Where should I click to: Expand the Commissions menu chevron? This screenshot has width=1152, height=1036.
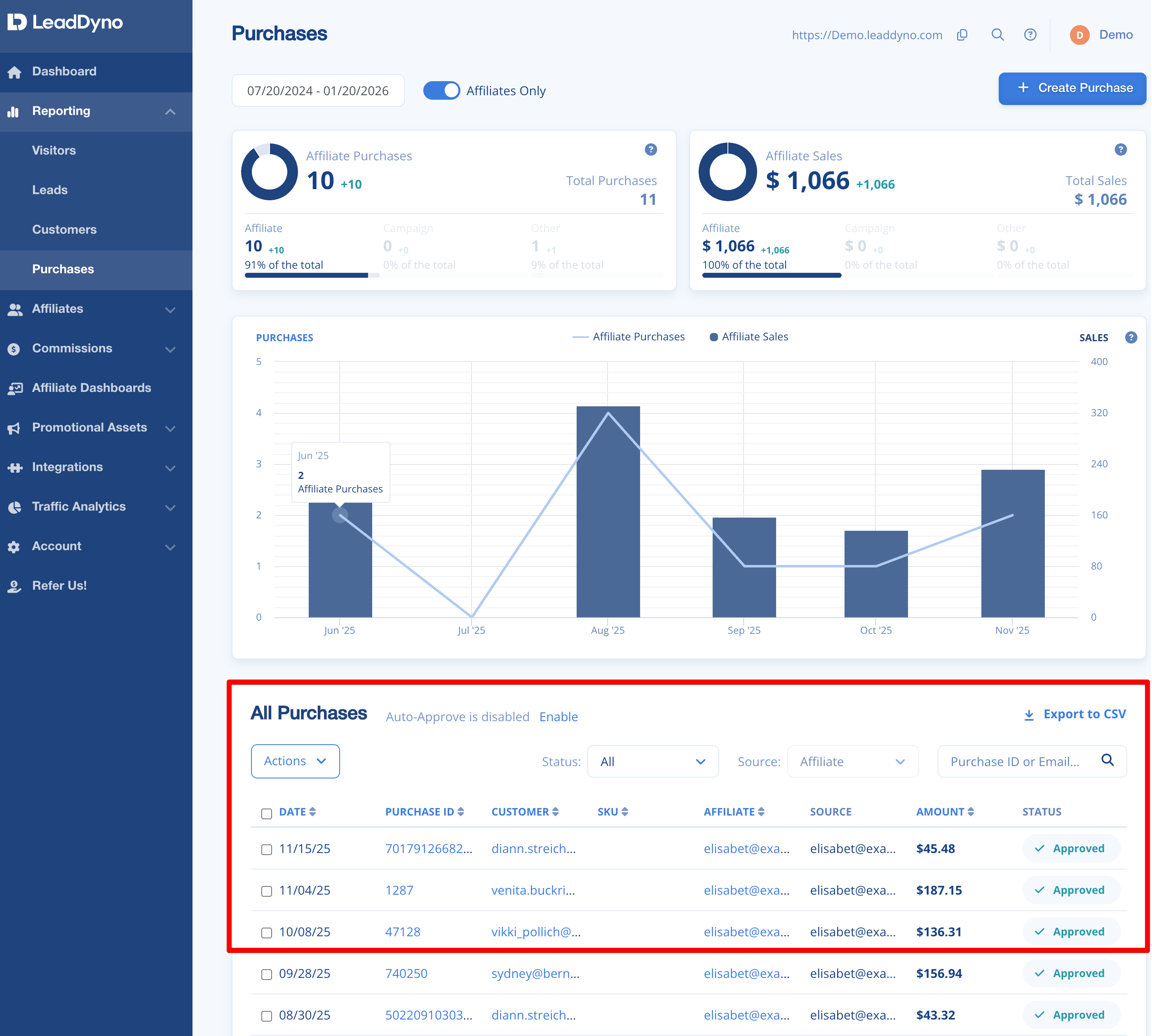[170, 349]
